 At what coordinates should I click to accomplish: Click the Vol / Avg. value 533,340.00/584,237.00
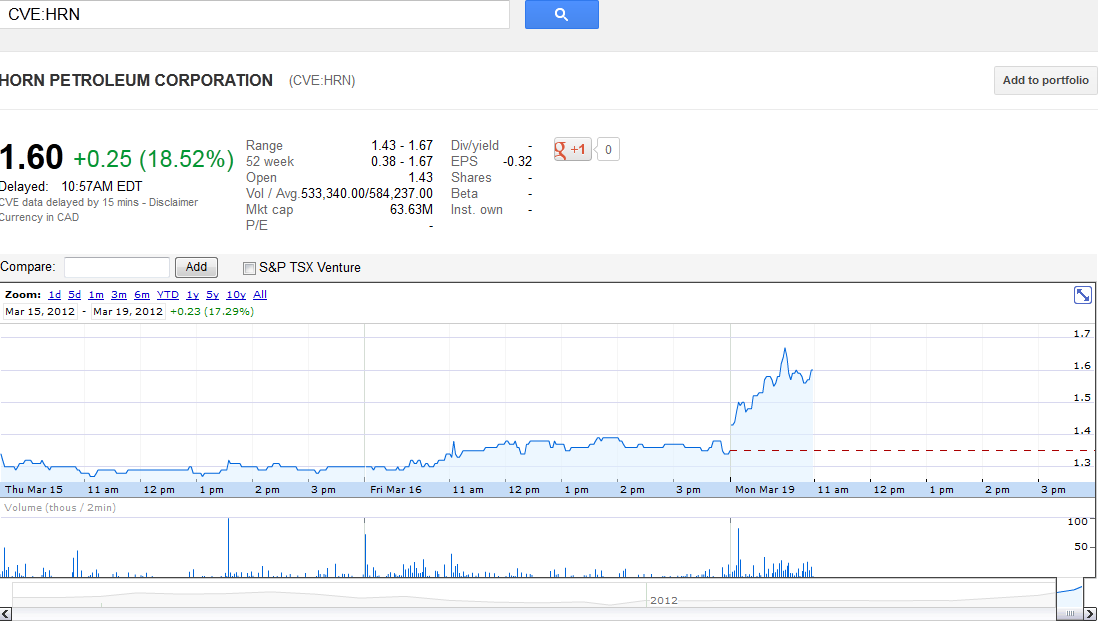click(x=367, y=193)
